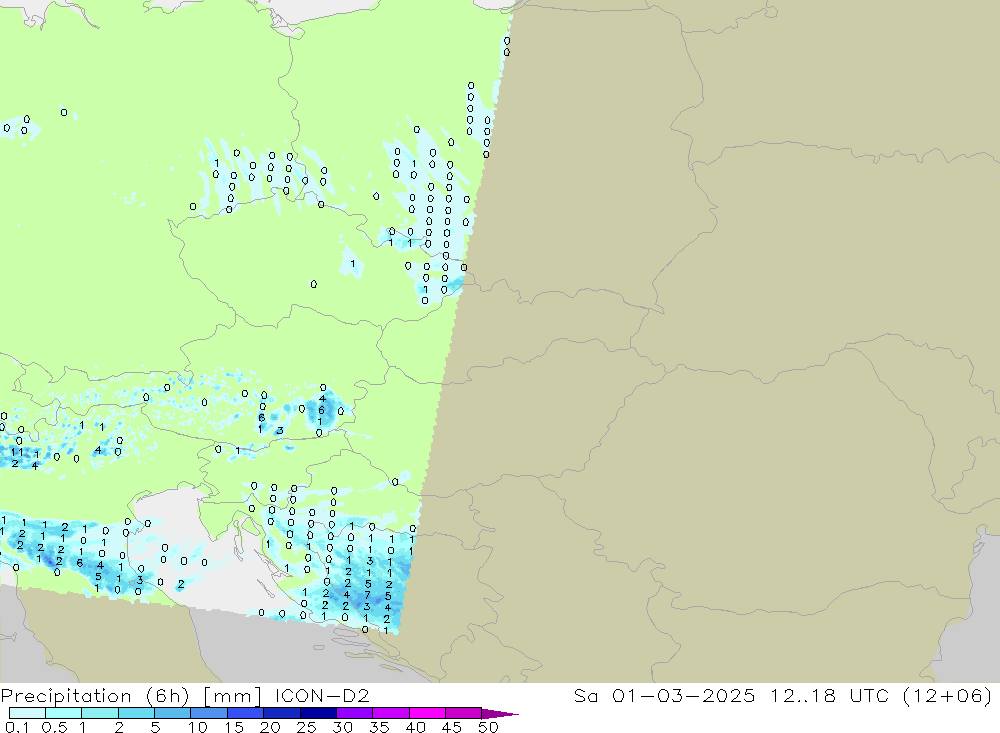Click the legend scale label '30'
This screenshot has height=733, width=1000.
click(342, 727)
